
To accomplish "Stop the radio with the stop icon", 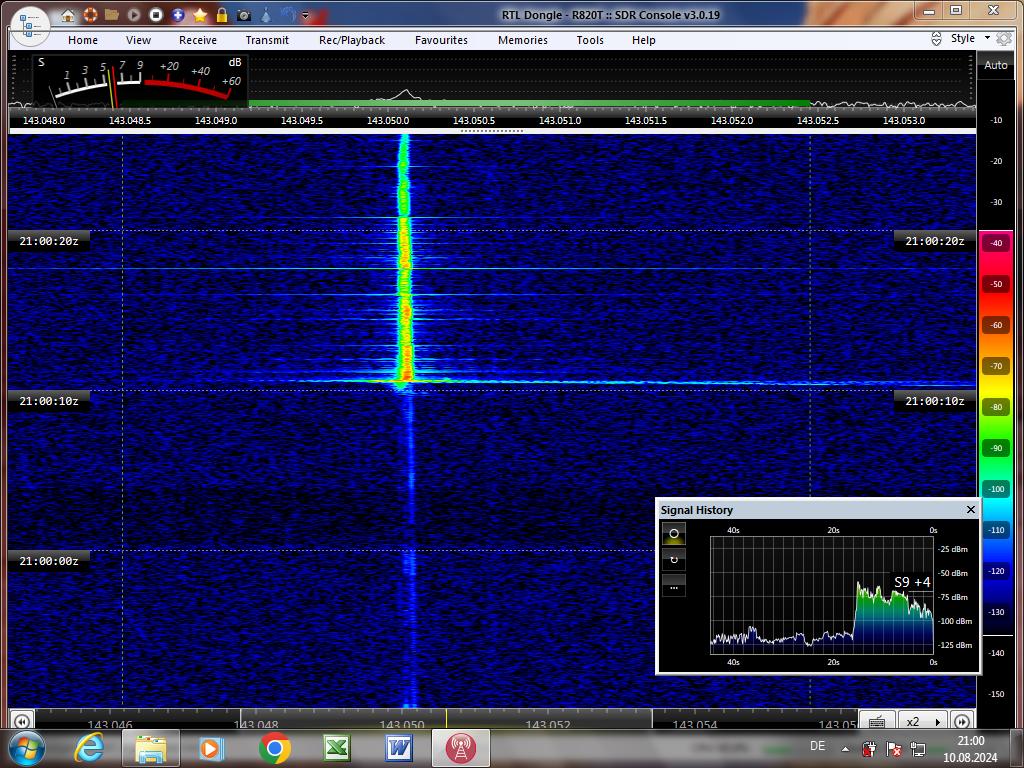I will 155,14.
